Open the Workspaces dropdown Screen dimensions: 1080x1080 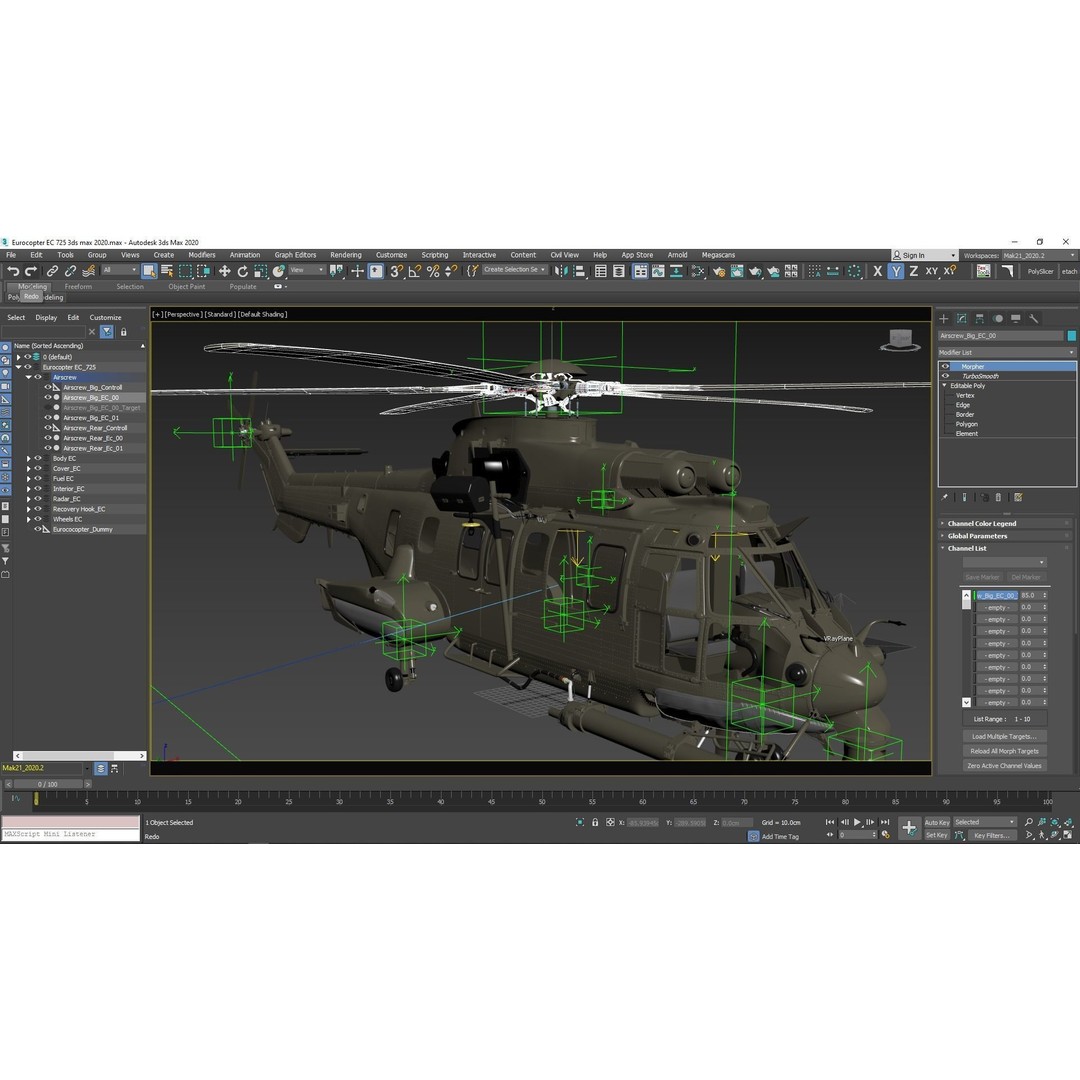[x=1039, y=256]
